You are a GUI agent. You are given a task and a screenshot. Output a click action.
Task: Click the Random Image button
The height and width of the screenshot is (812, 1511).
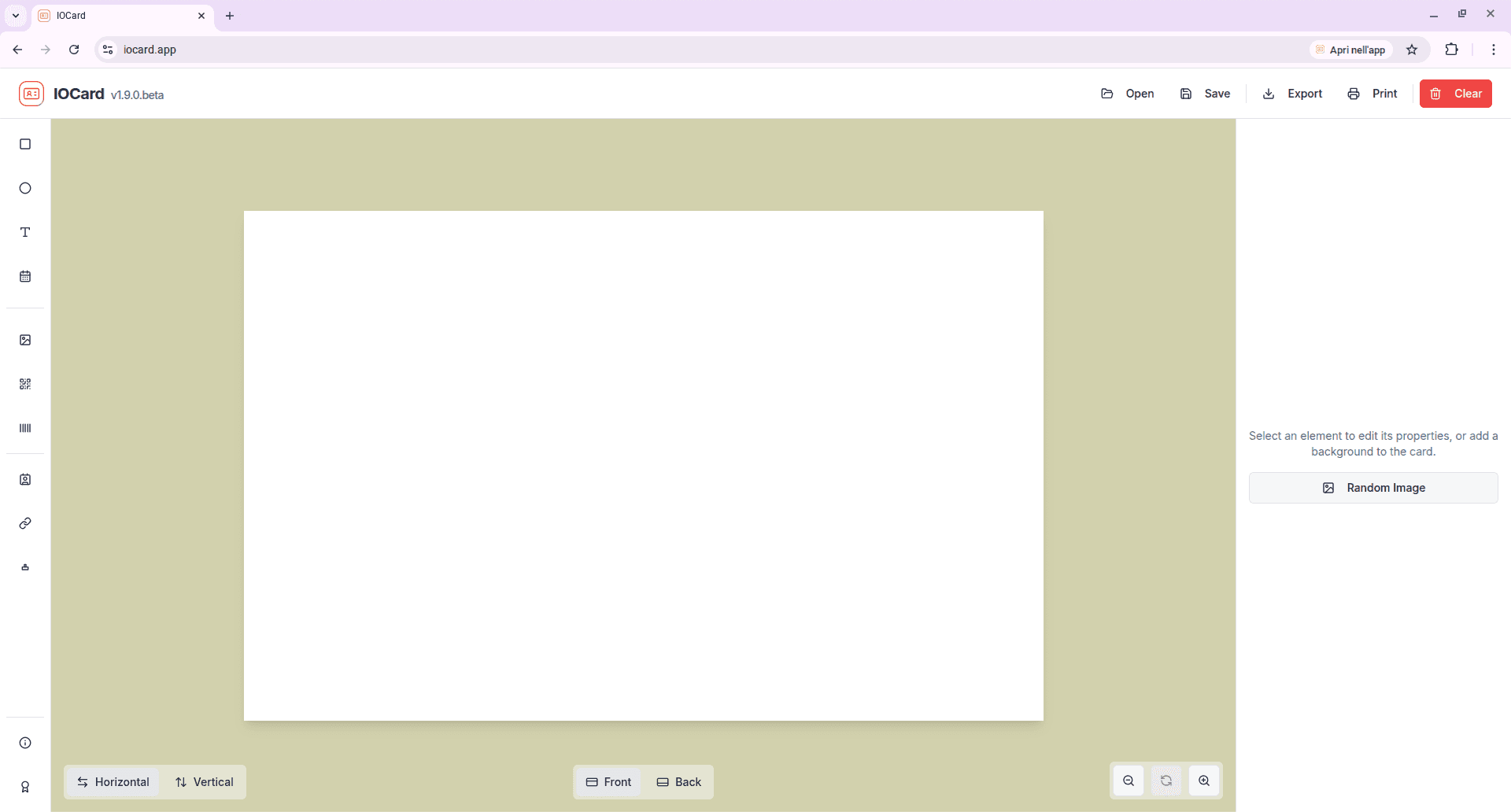point(1373,488)
